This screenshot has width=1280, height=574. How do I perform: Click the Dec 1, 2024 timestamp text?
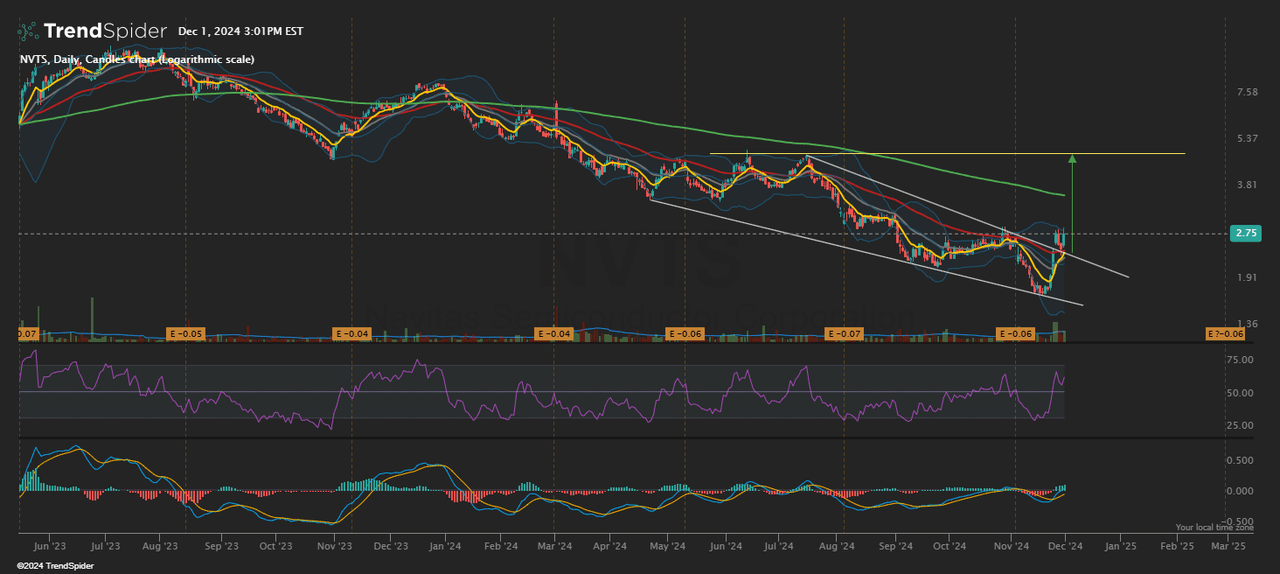click(240, 32)
